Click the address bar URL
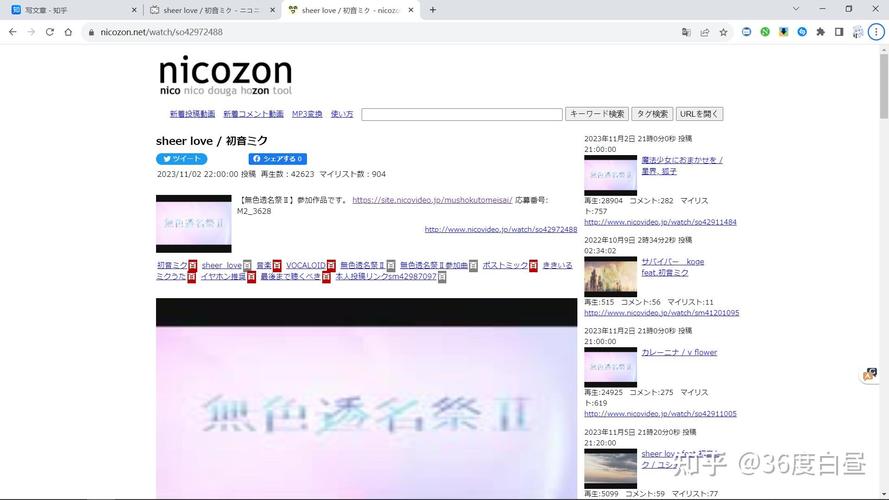The height and width of the screenshot is (500, 889). [162, 32]
